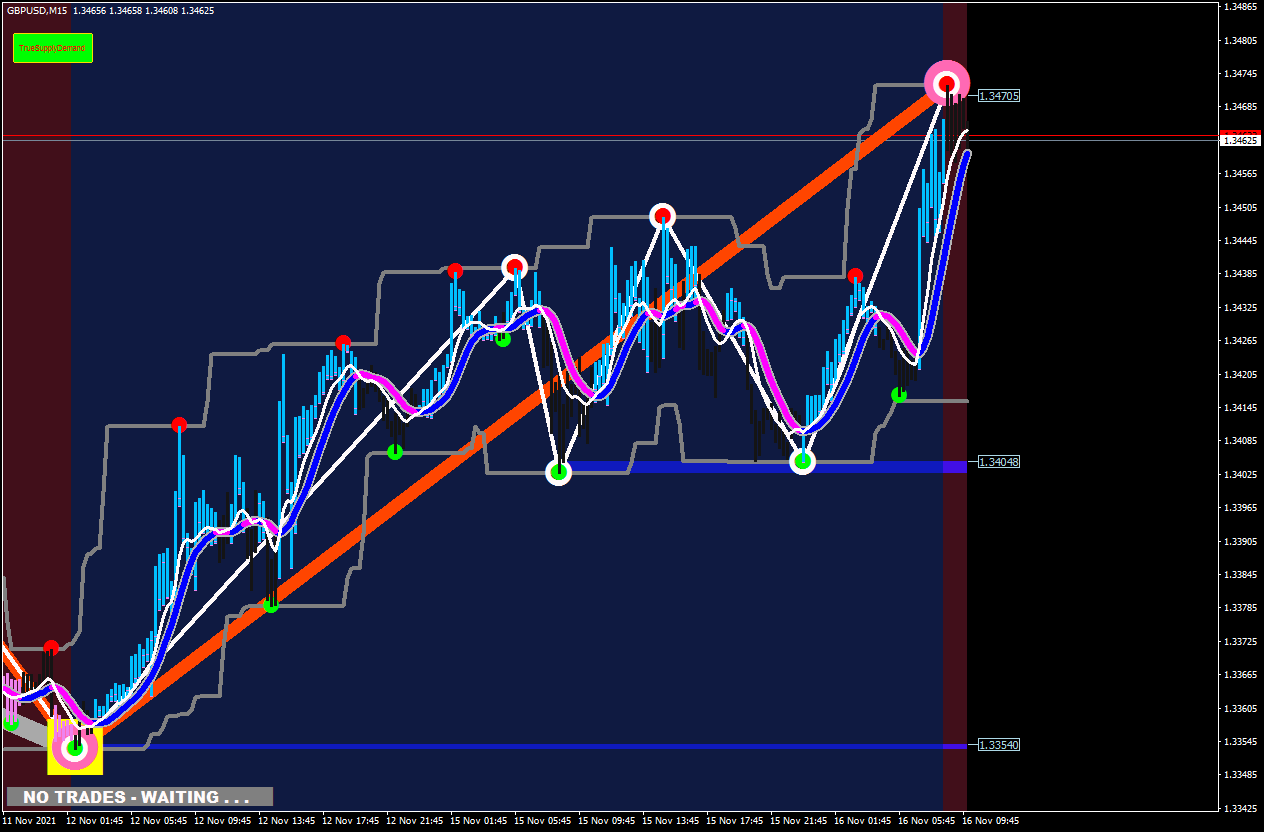Image resolution: width=1264 pixels, height=832 pixels.
Task: Click 1.34865 on the price axis
Action: (x=1241, y=8)
